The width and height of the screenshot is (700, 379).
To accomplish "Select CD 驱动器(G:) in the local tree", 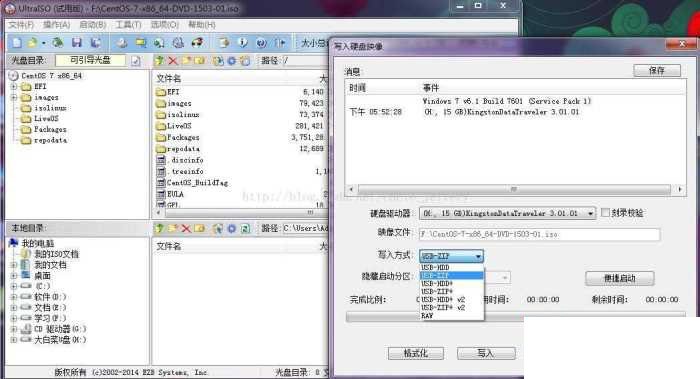I will pos(60,329).
